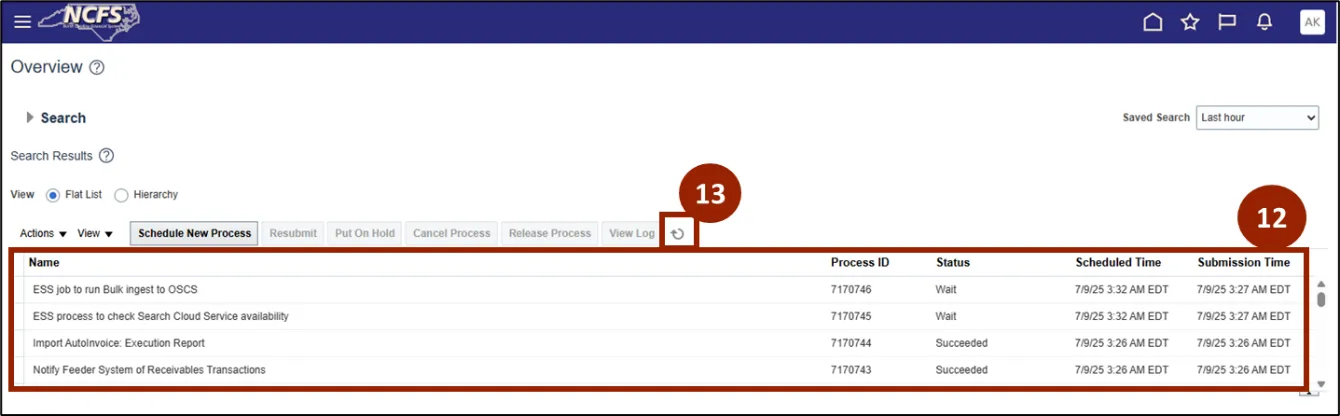1340x416 pixels.
Task: Click Schedule New Process button
Action: tap(195, 233)
